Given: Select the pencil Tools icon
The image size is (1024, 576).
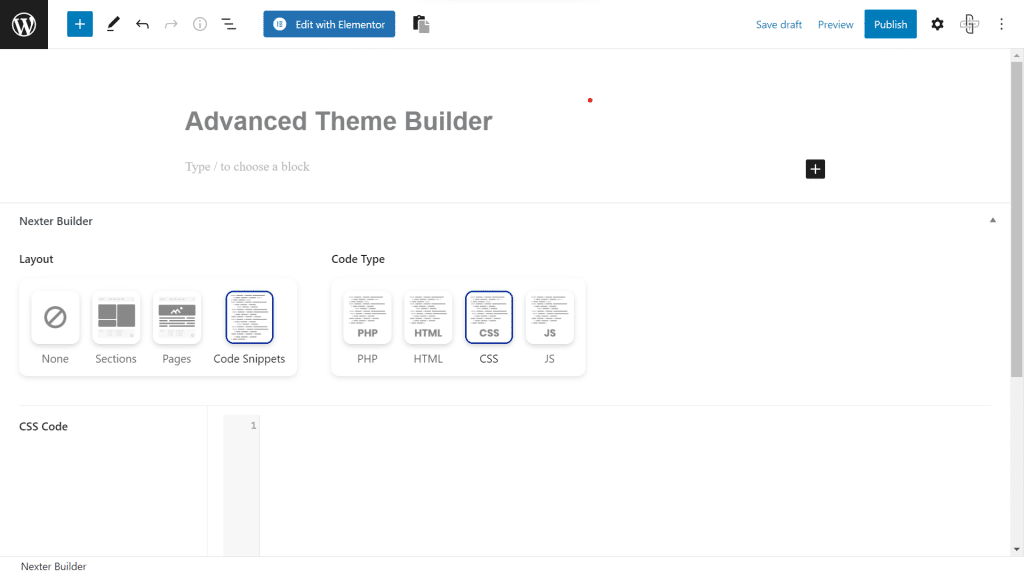Looking at the screenshot, I should (113, 24).
